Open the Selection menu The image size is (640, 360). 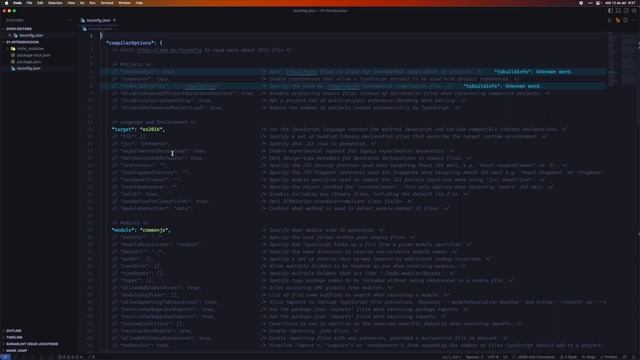click(x=55, y=3)
